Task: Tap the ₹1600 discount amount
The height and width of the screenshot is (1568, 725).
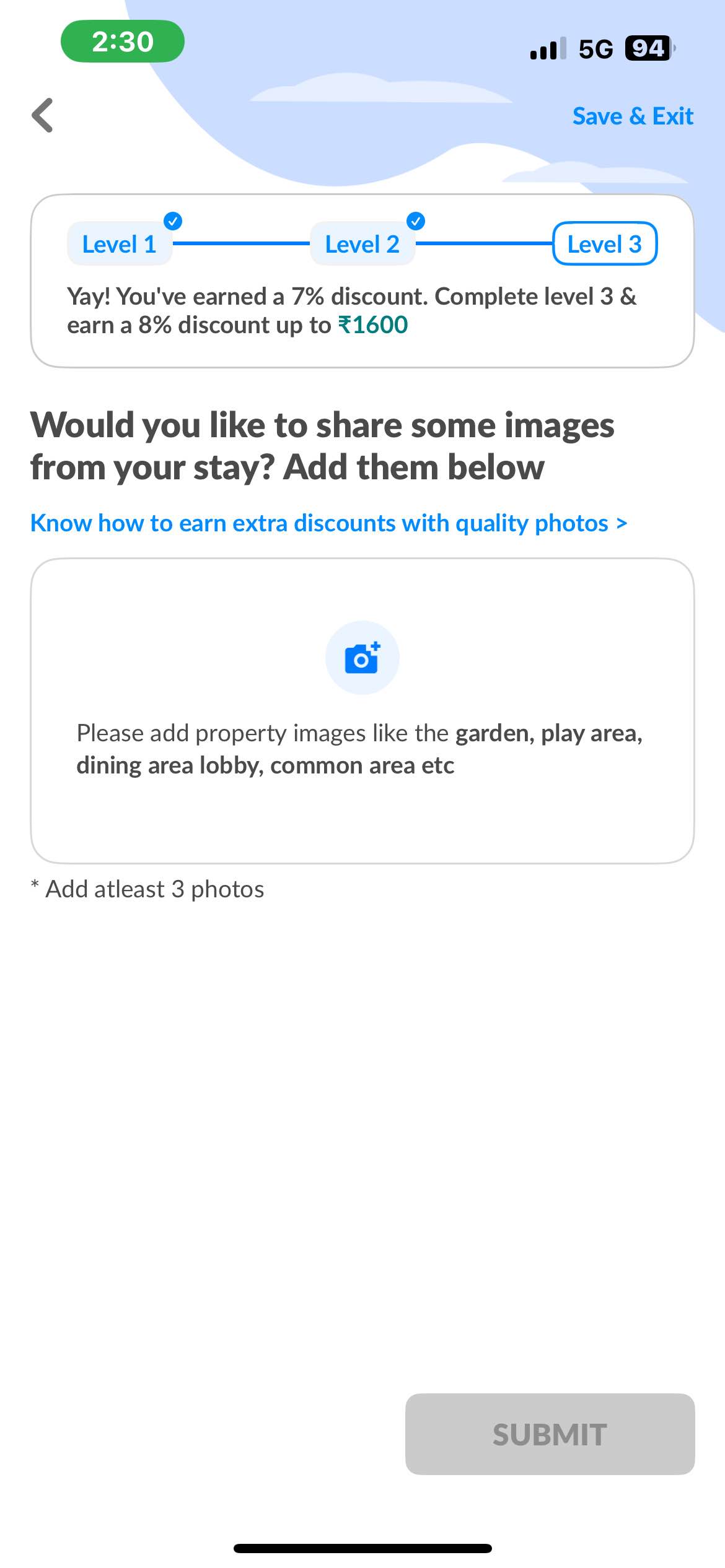Action: [373, 325]
